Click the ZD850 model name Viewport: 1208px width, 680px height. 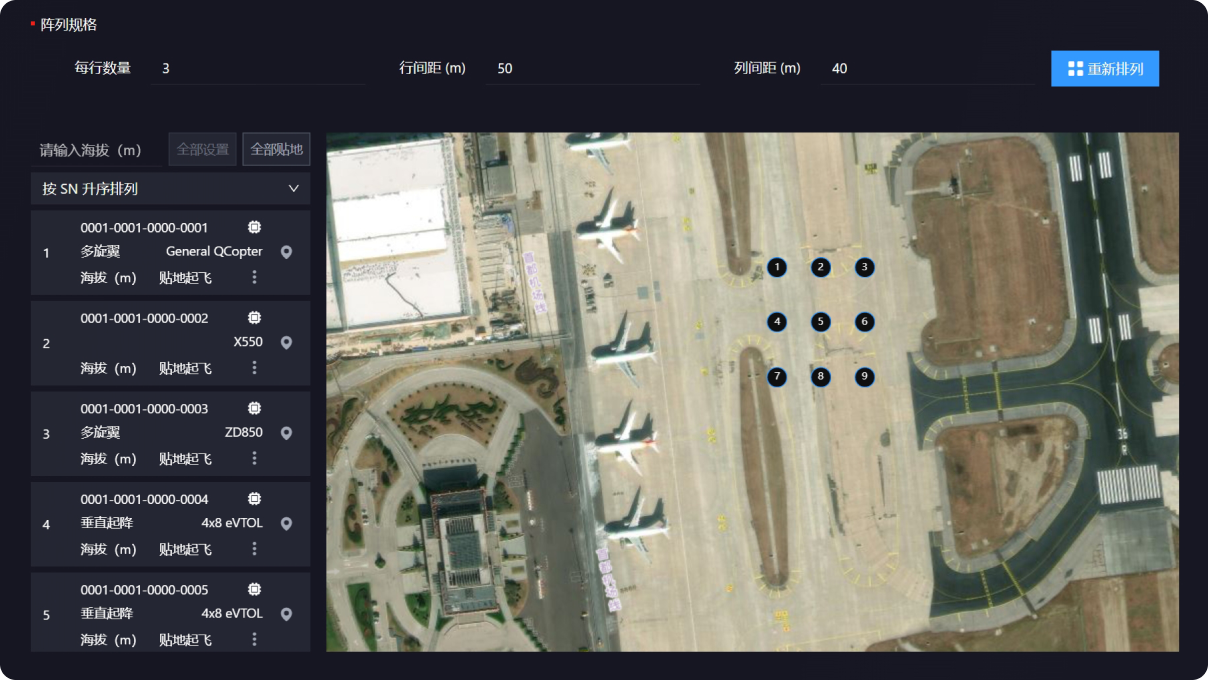(244, 433)
